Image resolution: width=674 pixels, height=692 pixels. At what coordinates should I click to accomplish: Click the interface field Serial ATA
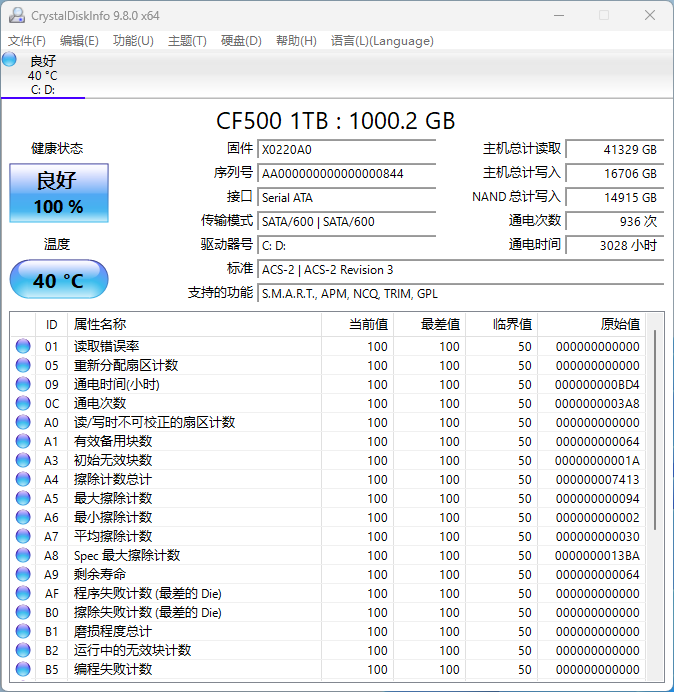click(347, 197)
